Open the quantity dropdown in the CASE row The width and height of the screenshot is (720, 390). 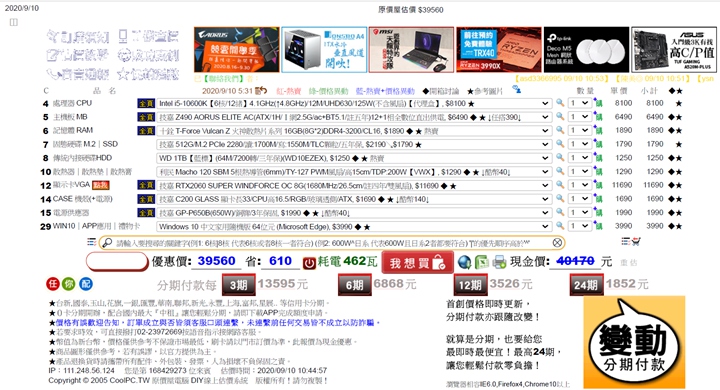tap(579, 199)
